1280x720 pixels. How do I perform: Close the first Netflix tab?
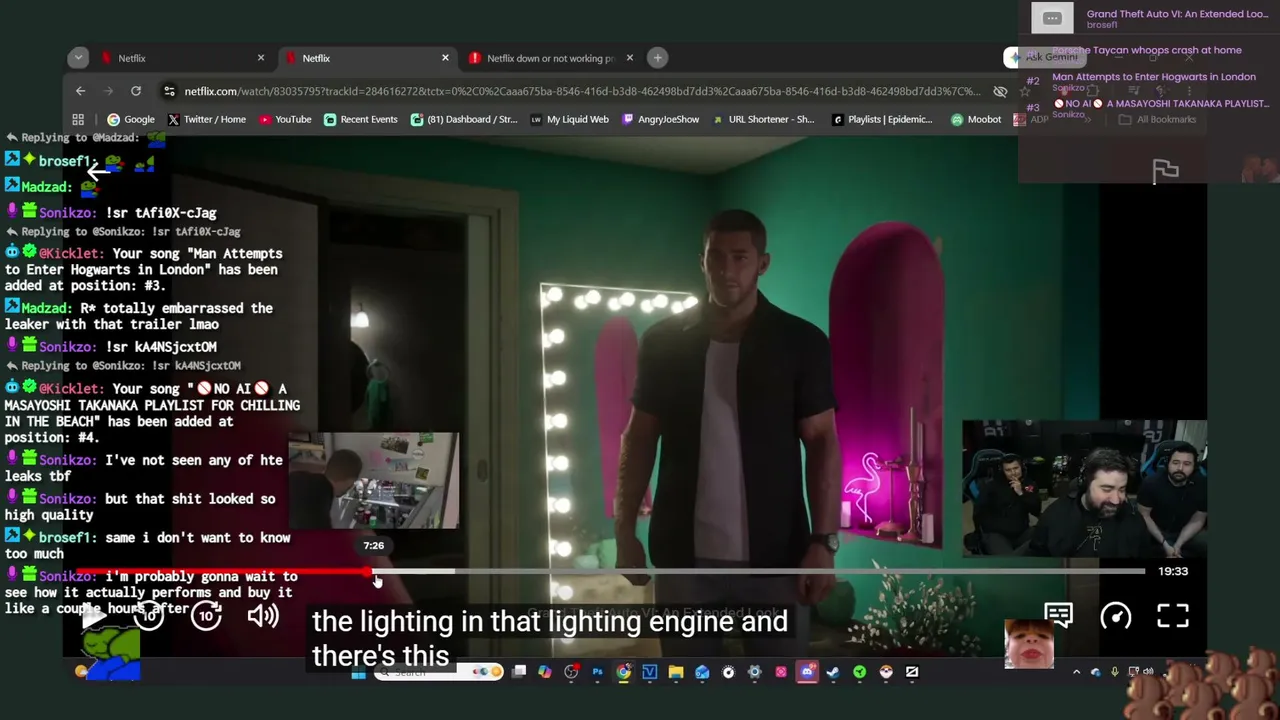(261, 58)
